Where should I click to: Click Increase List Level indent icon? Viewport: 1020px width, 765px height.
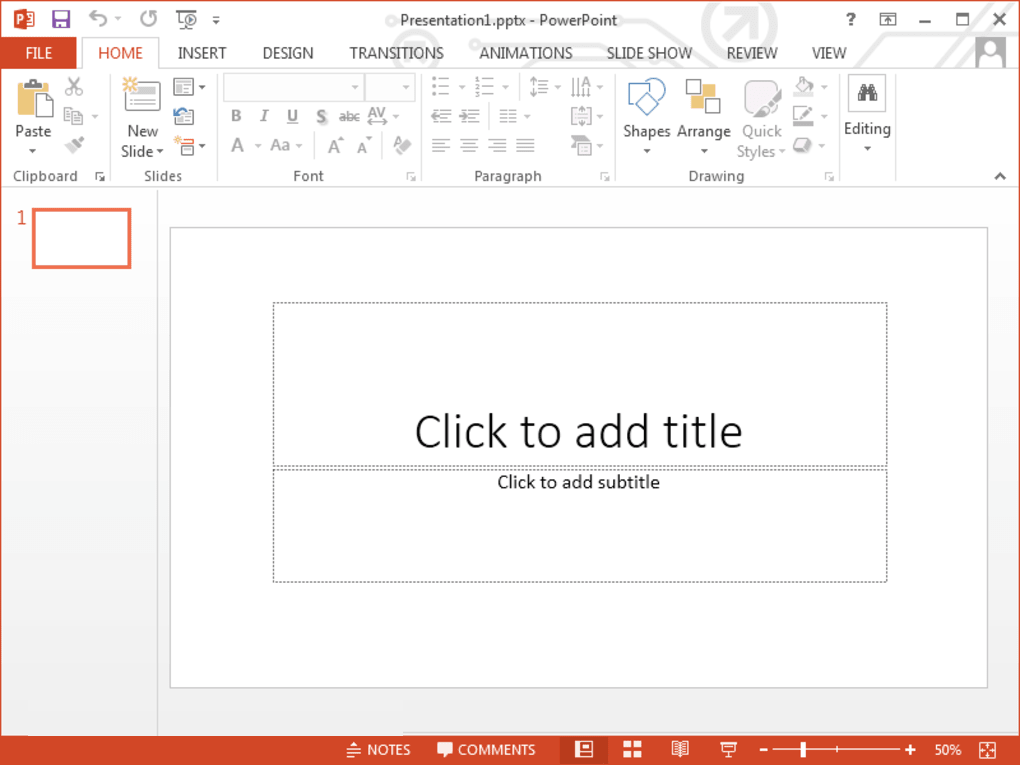click(x=469, y=116)
